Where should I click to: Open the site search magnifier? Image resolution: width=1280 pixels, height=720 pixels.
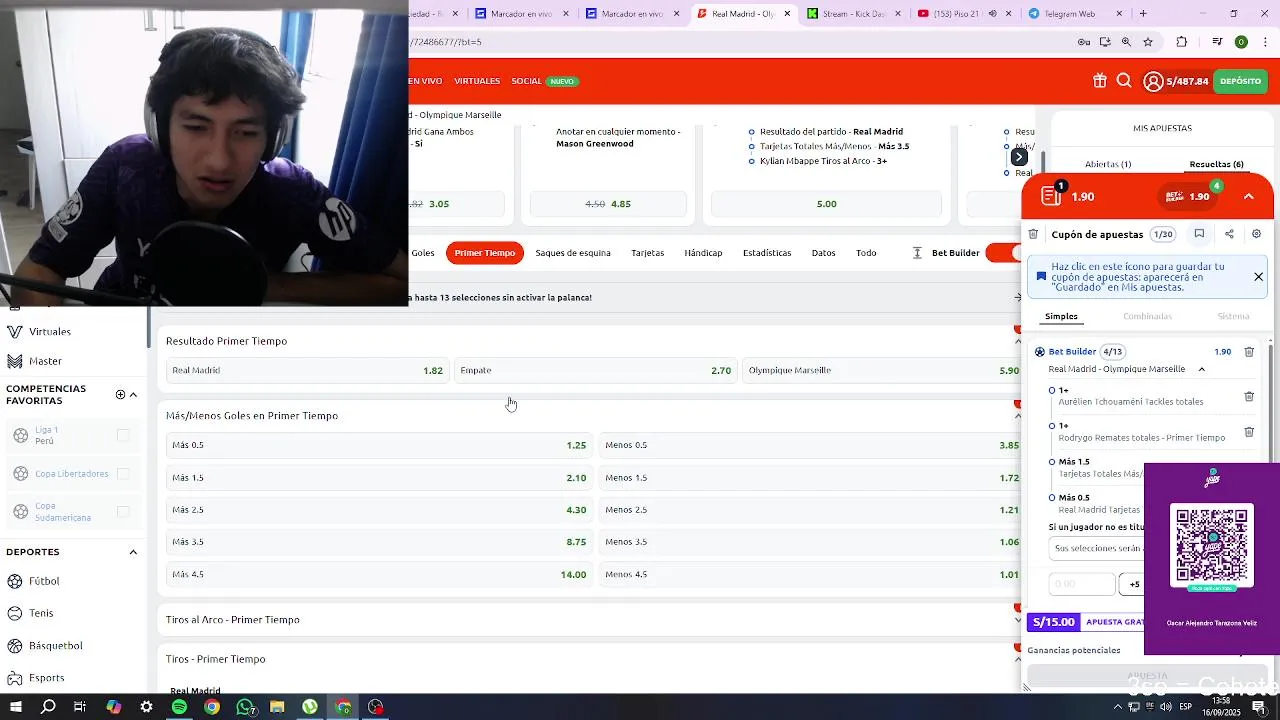pos(1124,81)
